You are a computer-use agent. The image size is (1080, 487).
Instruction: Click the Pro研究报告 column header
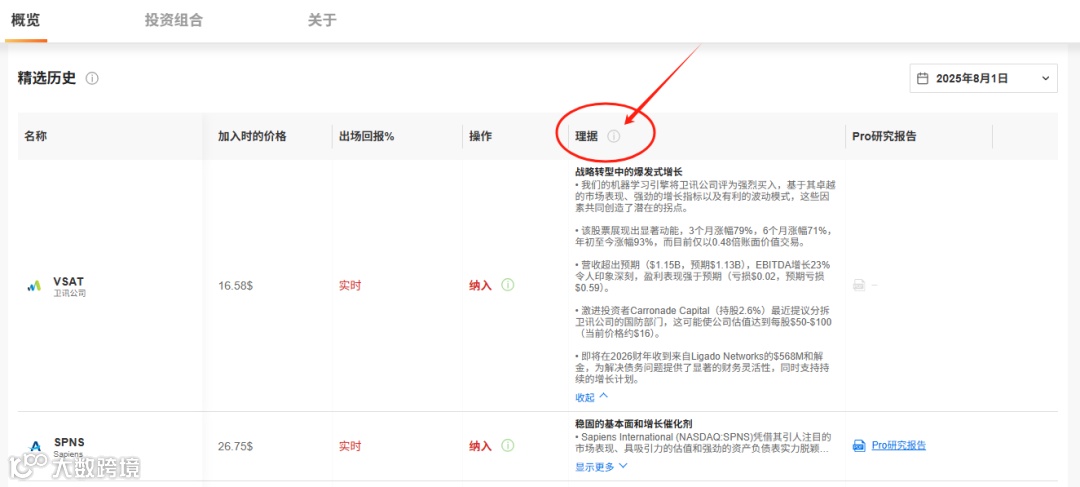point(884,136)
